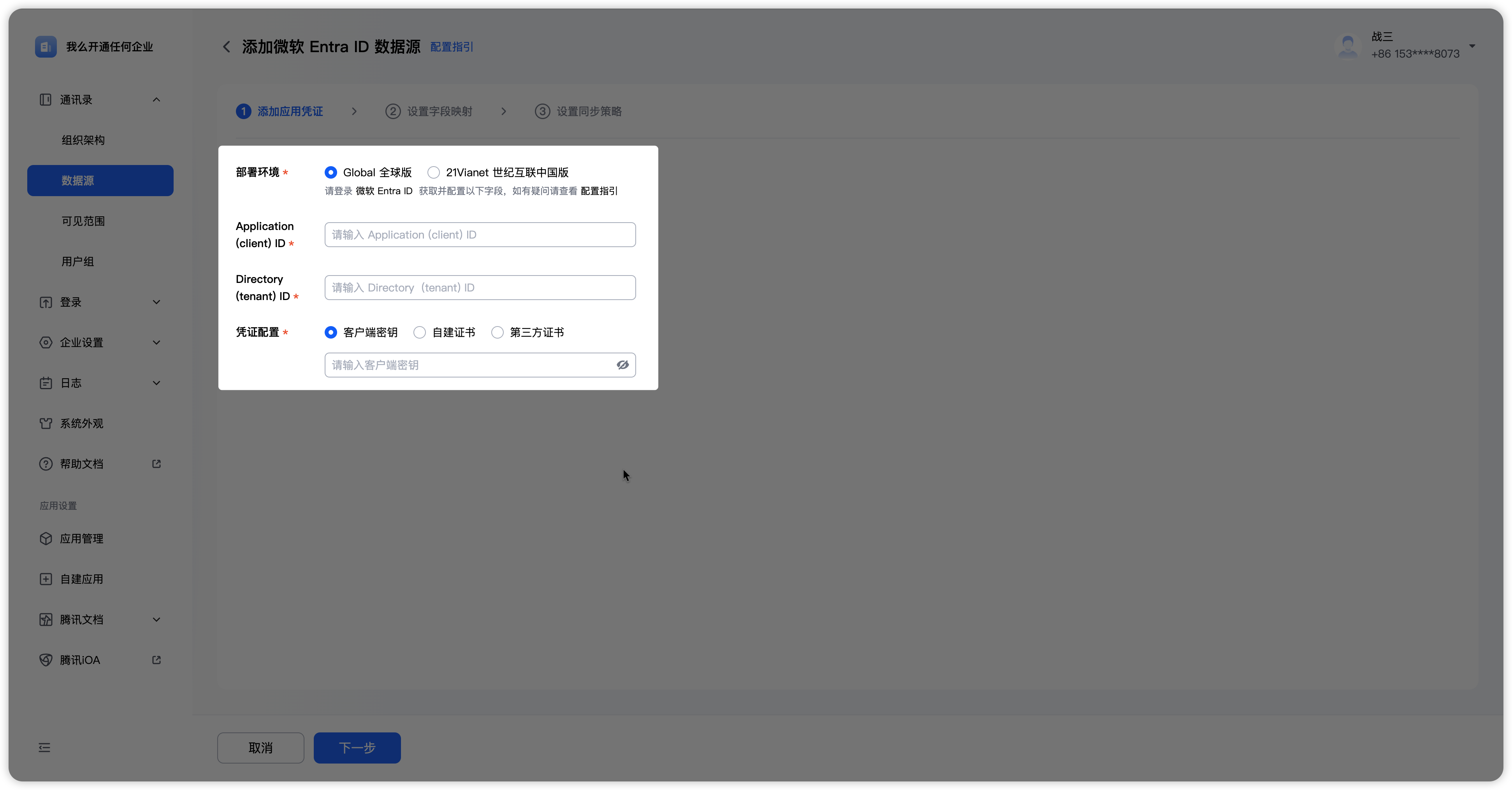Click the 自建应用 plus-box icon
The image size is (1512, 790).
[x=46, y=579]
